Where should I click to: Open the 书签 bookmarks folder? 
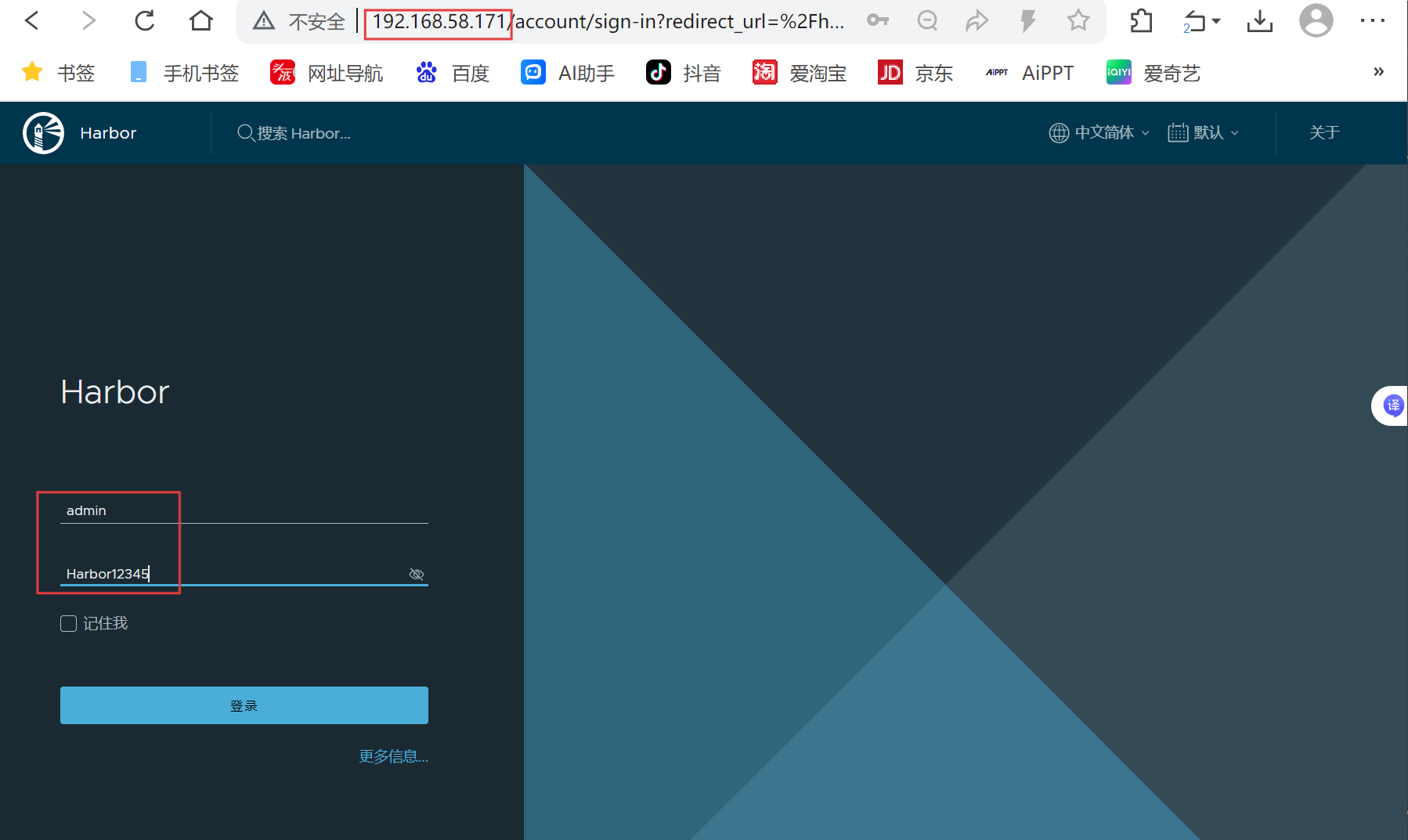pos(59,73)
